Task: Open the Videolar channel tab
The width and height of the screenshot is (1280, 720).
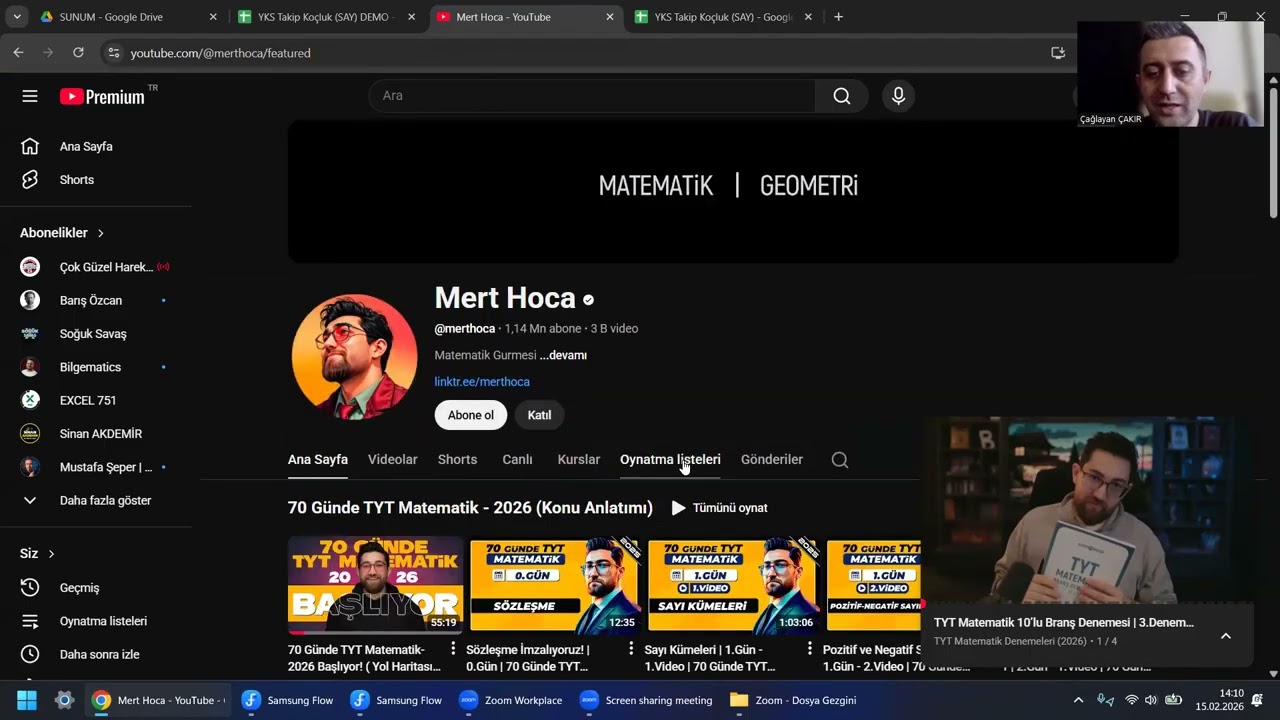Action: [392, 460]
